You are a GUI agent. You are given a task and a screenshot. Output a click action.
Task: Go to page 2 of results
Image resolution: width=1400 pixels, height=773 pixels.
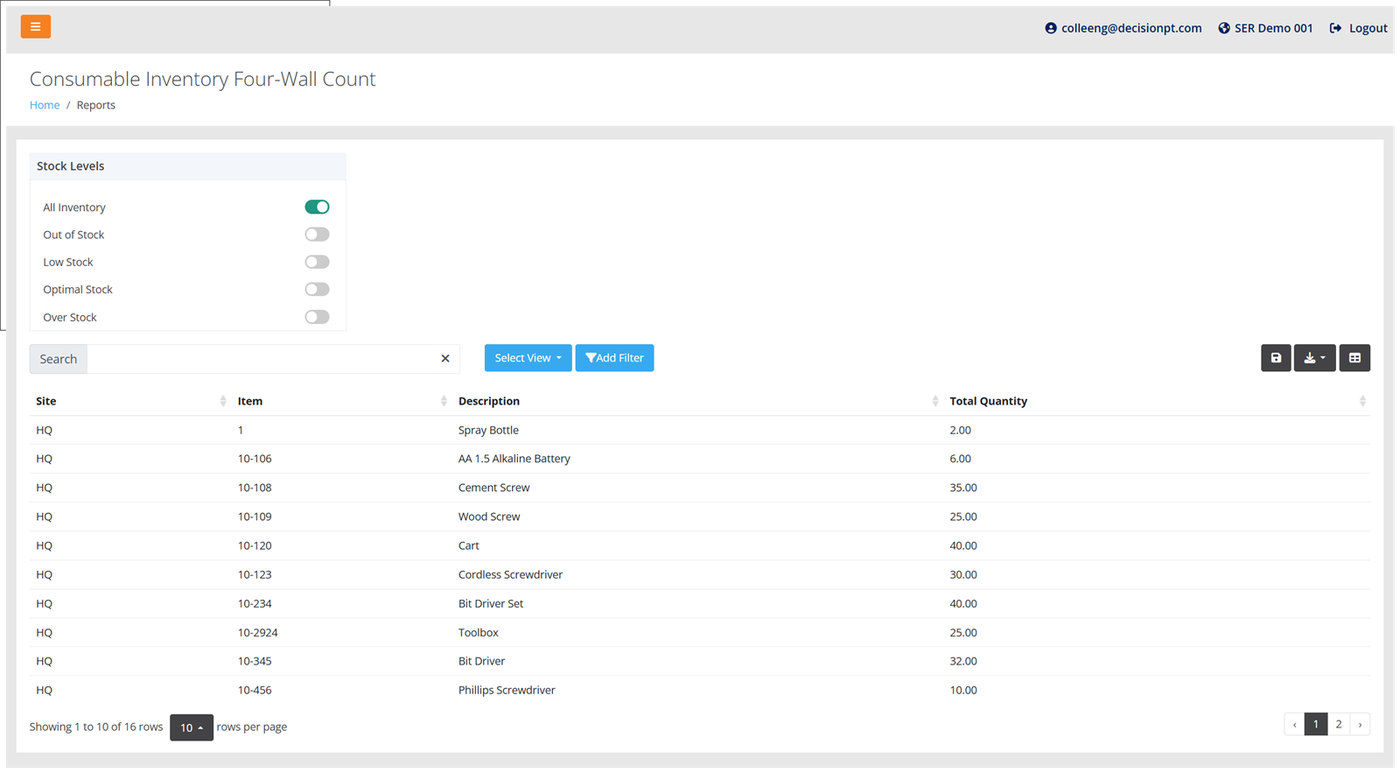[1338, 725]
